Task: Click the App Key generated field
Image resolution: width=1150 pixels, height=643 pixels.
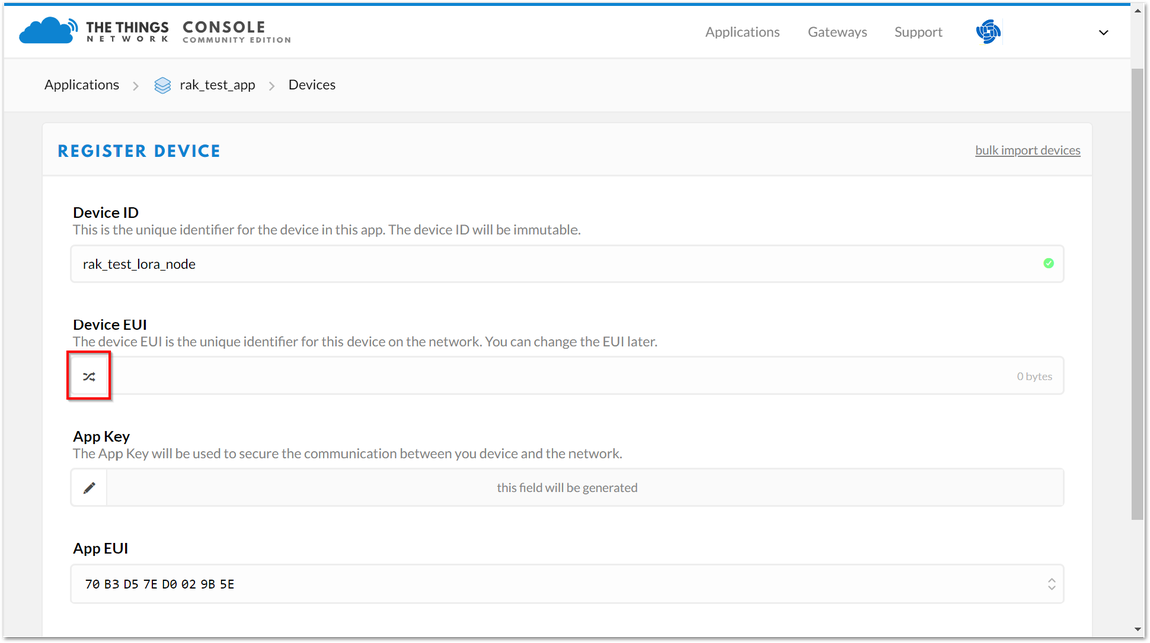Action: click(585, 488)
